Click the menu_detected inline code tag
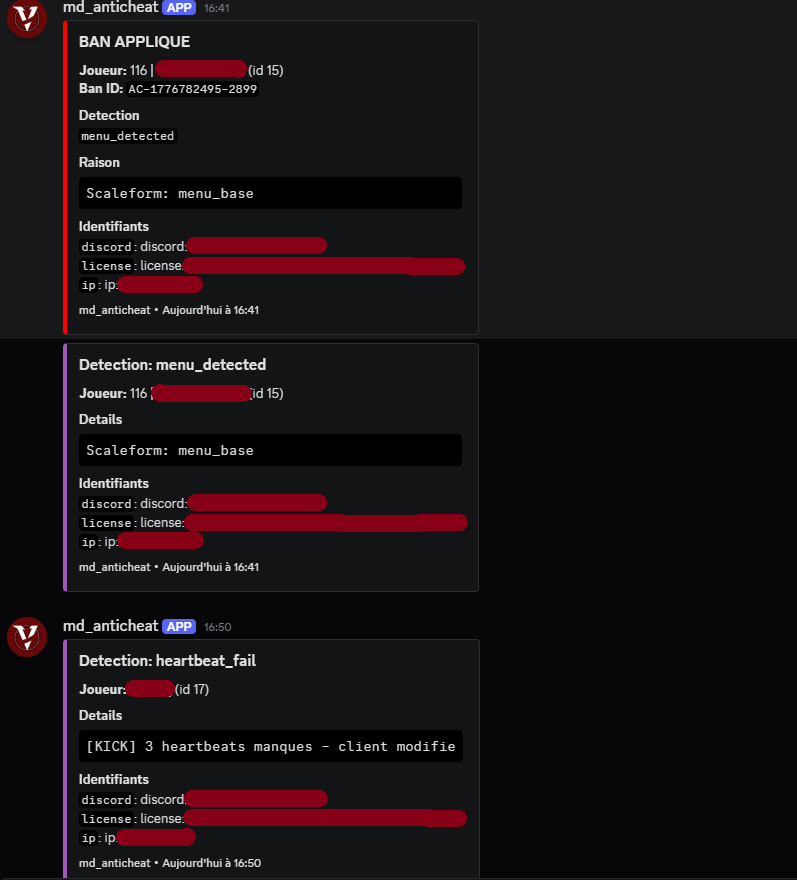 [x=127, y=136]
